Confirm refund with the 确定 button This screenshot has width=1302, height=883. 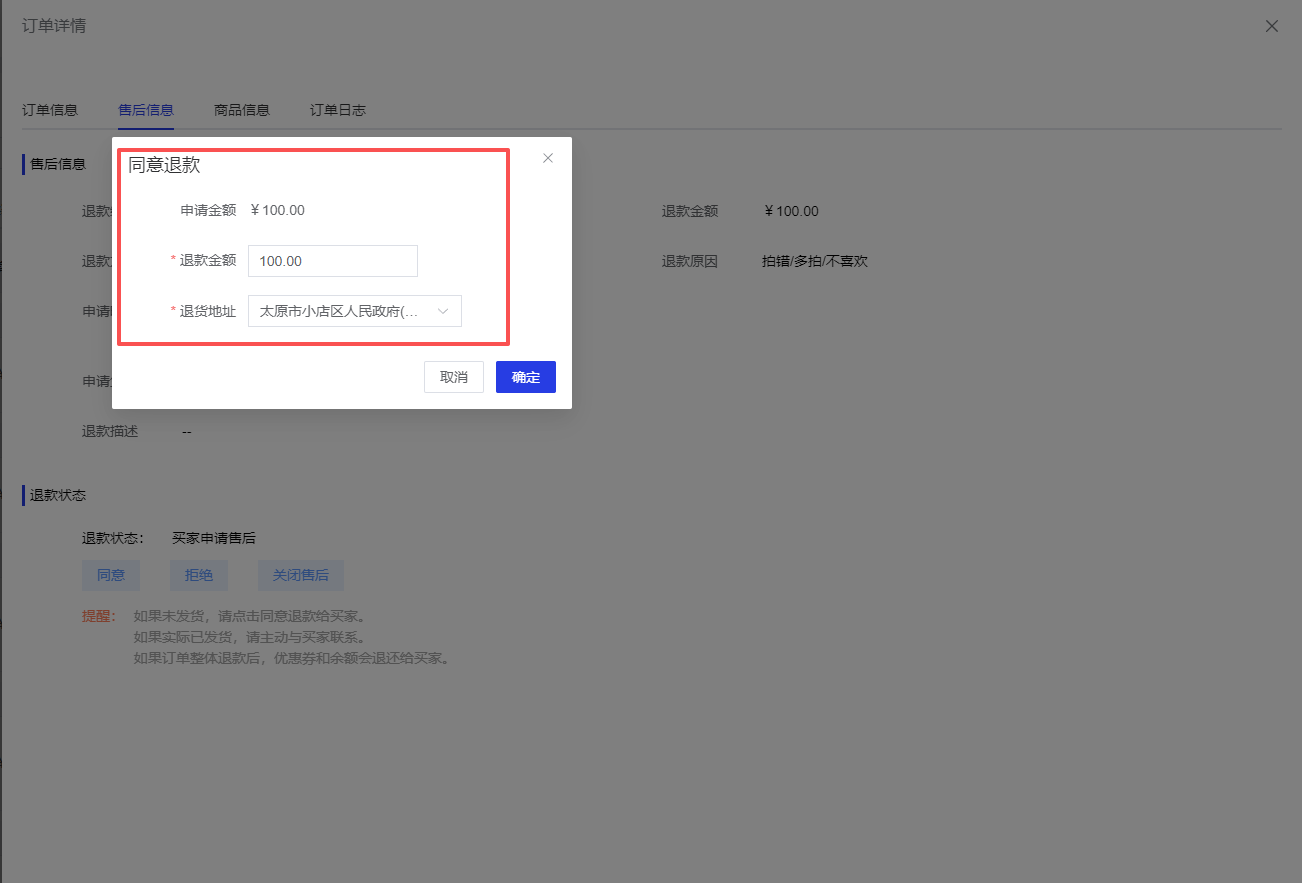coord(525,377)
